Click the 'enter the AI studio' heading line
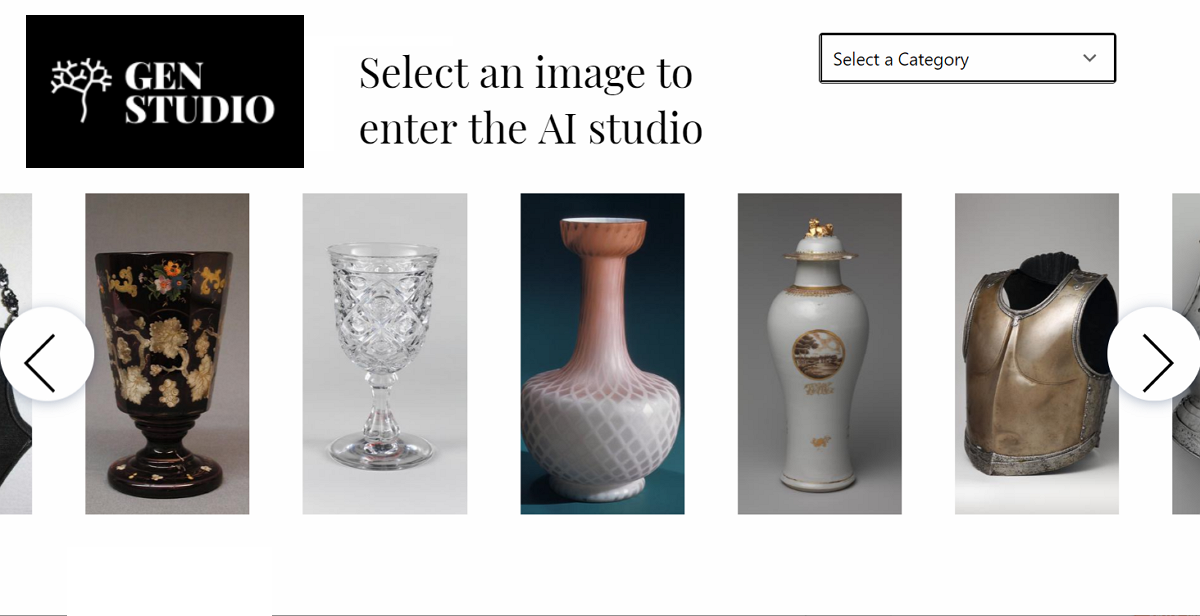The width and height of the screenshot is (1200, 616). (x=531, y=129)
